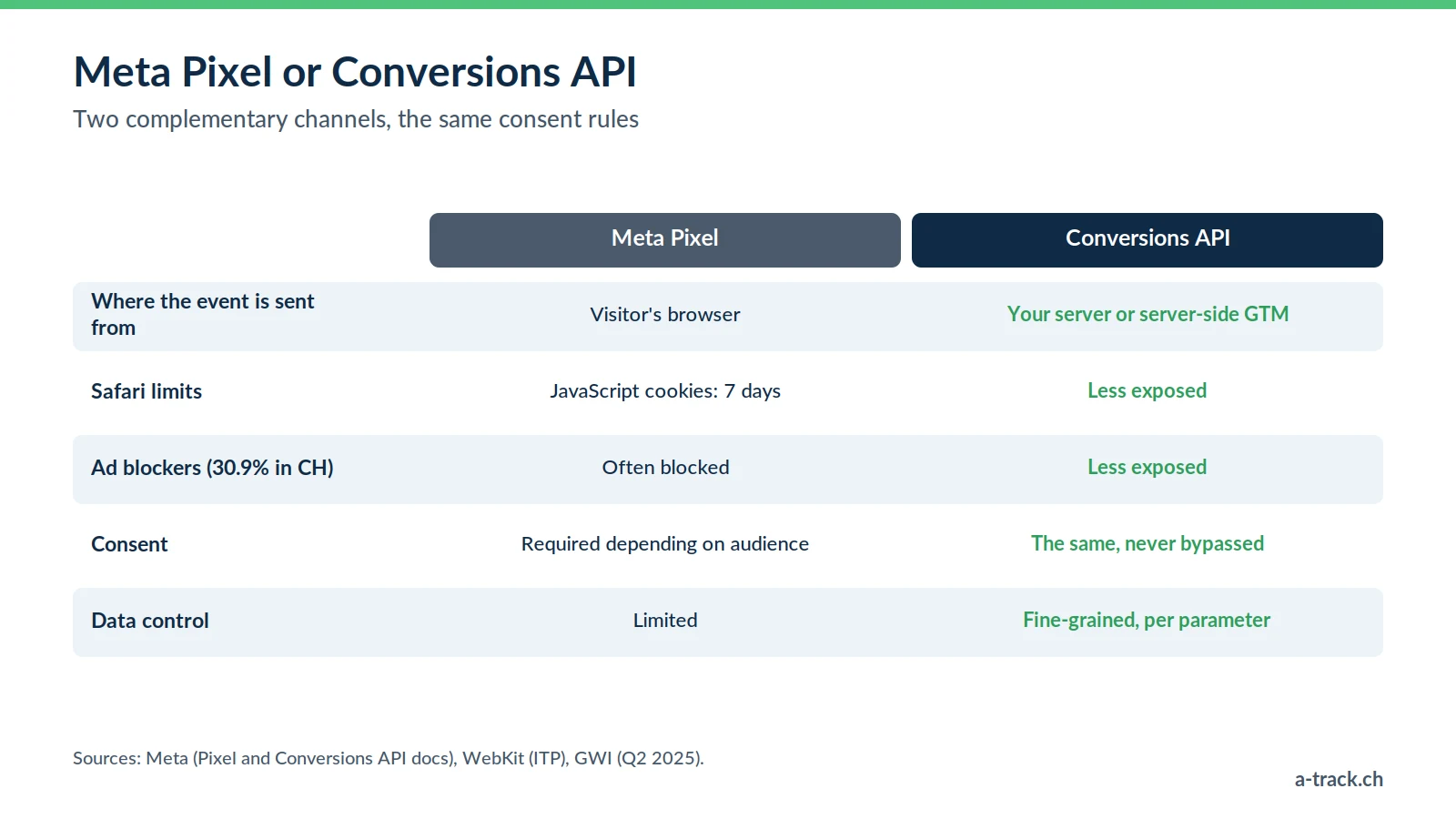Click 'Fine-grained, per parameter' cell
This screenshot has height=819, width=1456.
click(x=1147, y=620)
